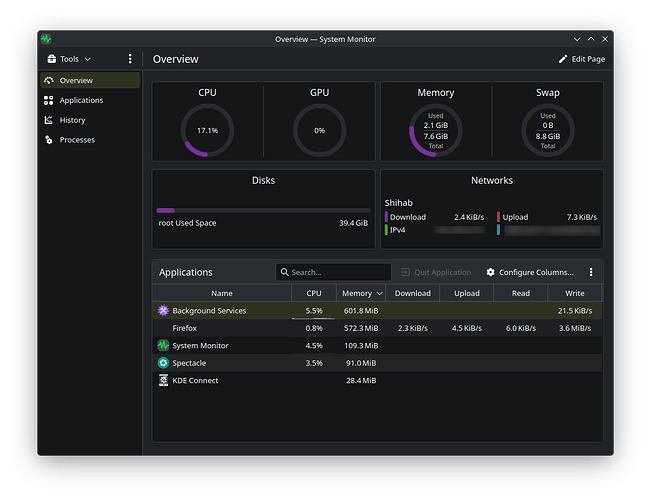Screen dimensions: 651x500
Task: Click the Quit Application button
Action: 436,272
